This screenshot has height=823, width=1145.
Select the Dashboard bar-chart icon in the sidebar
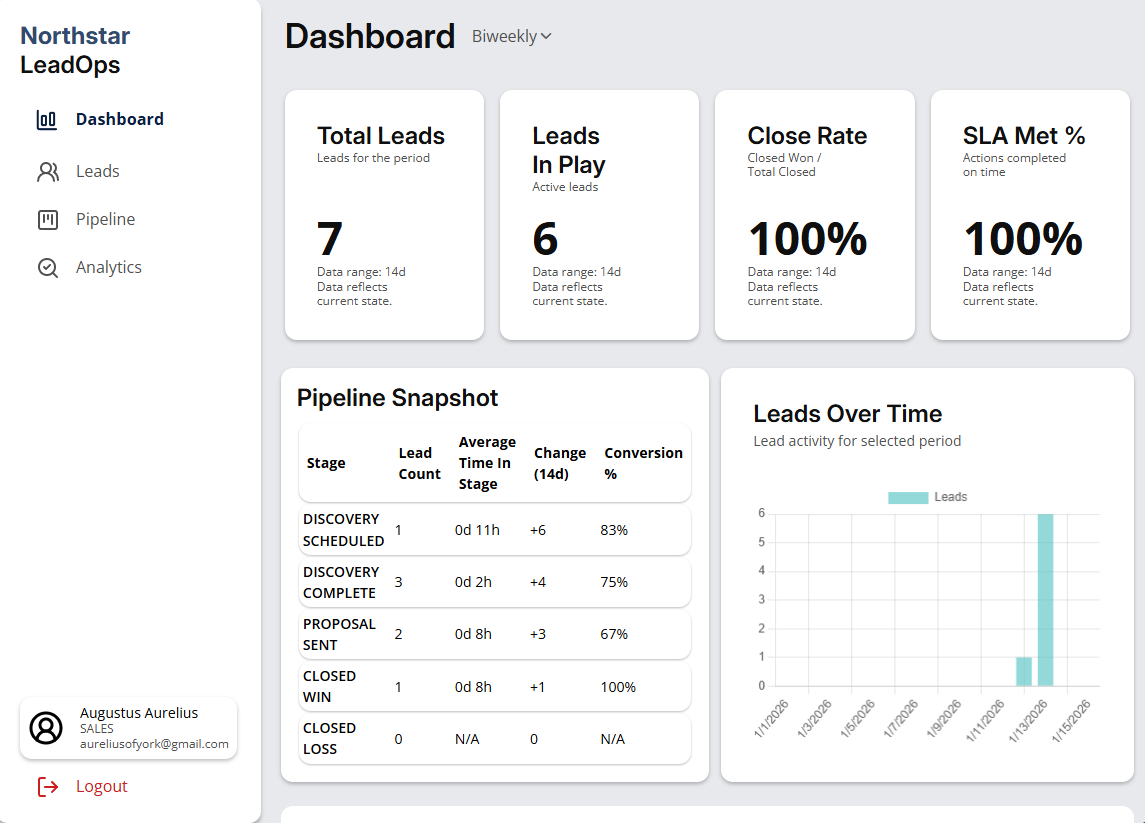tap(45, 118)
